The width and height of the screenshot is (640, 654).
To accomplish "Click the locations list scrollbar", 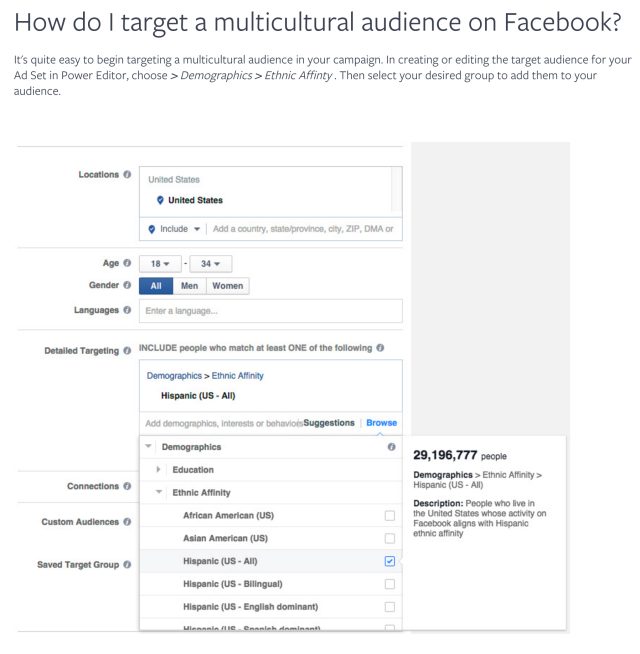I will (396, 189).
